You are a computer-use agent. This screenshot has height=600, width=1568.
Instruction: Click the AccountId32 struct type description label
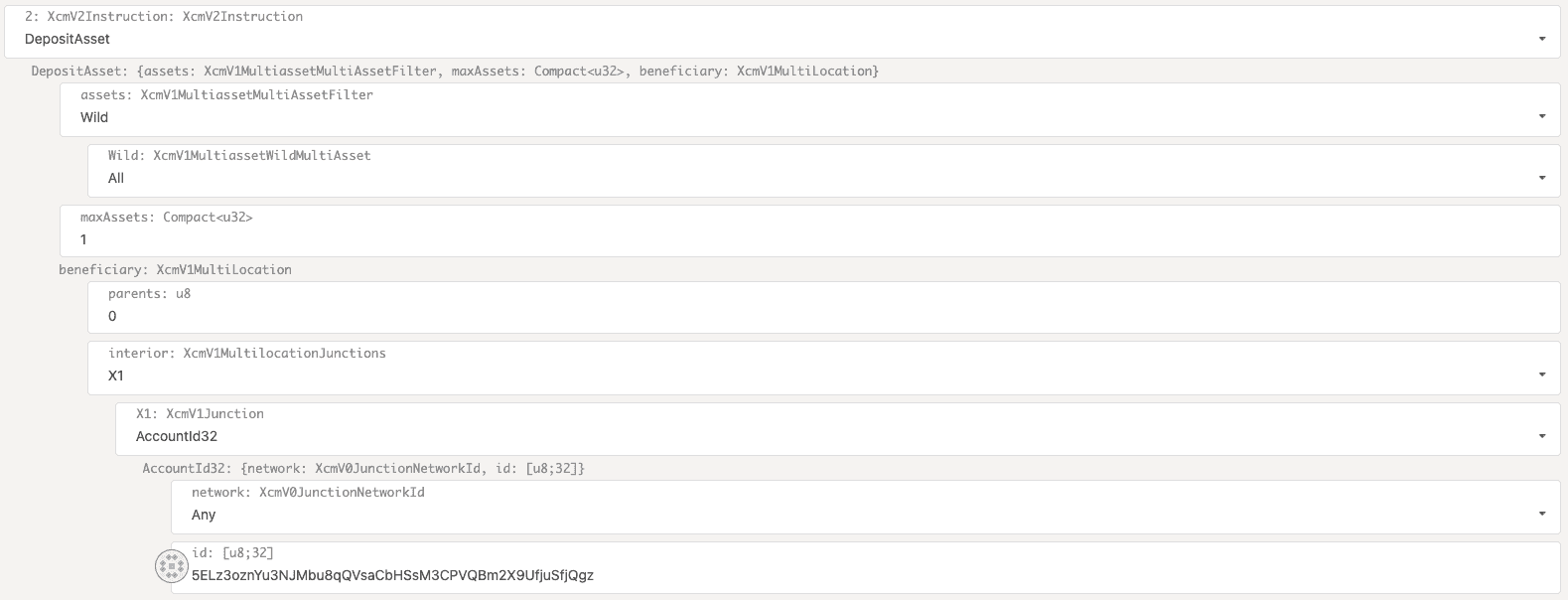pyautogui.click(x=362, y=468)
